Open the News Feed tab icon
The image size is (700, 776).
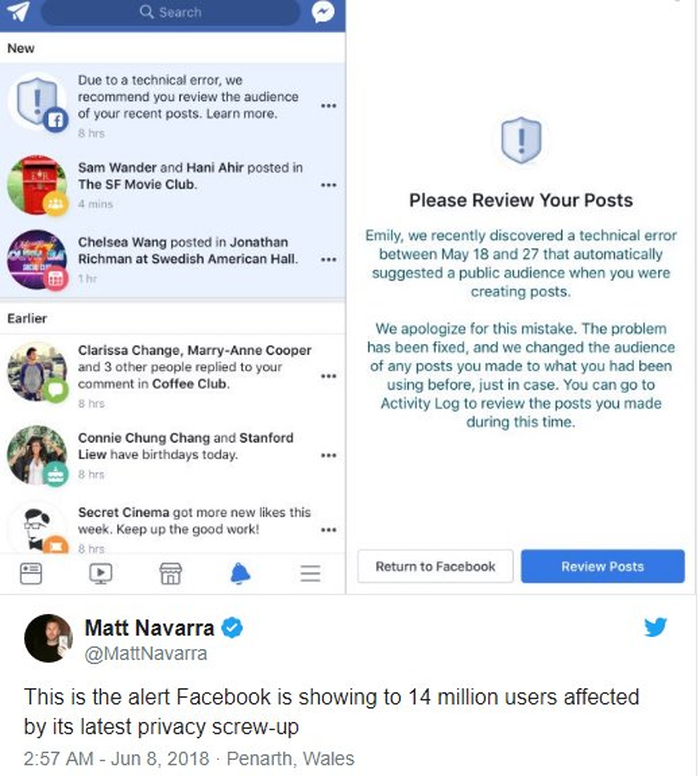coord(31,572)
